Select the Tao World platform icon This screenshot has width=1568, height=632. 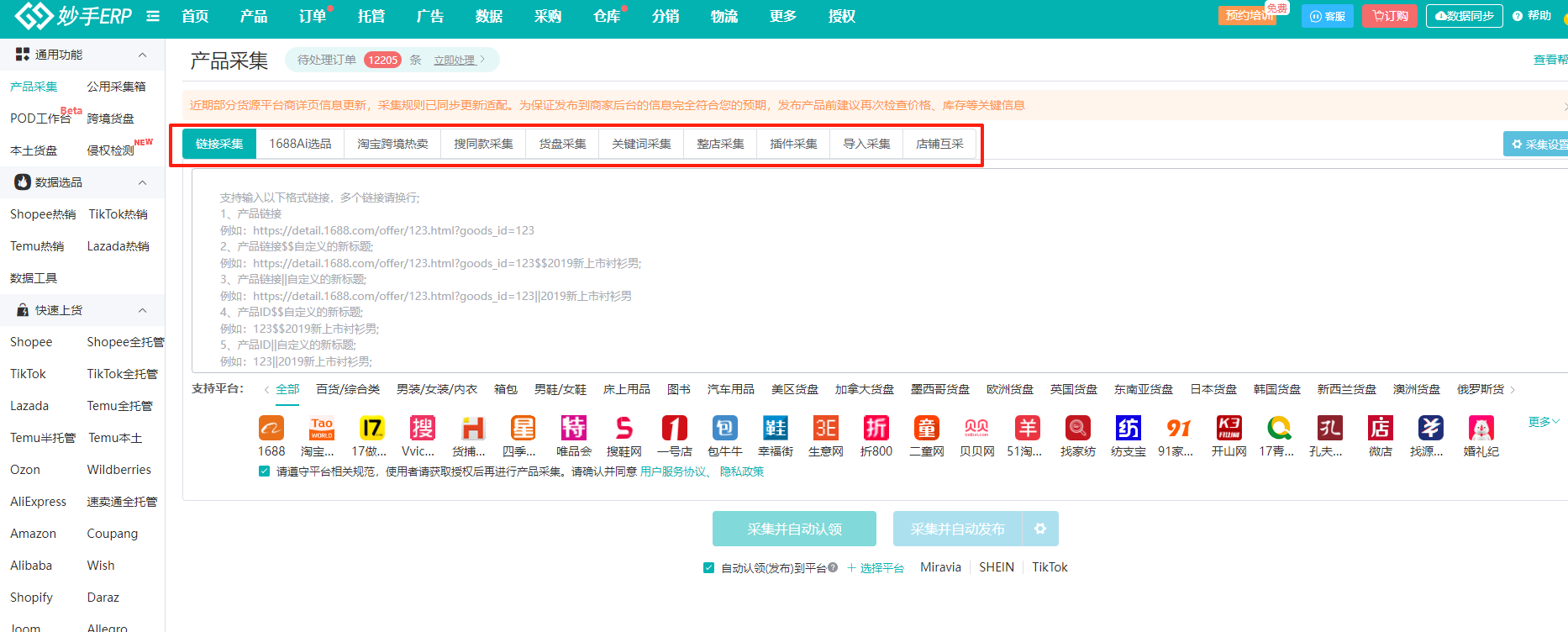click(x=322, y=429)
